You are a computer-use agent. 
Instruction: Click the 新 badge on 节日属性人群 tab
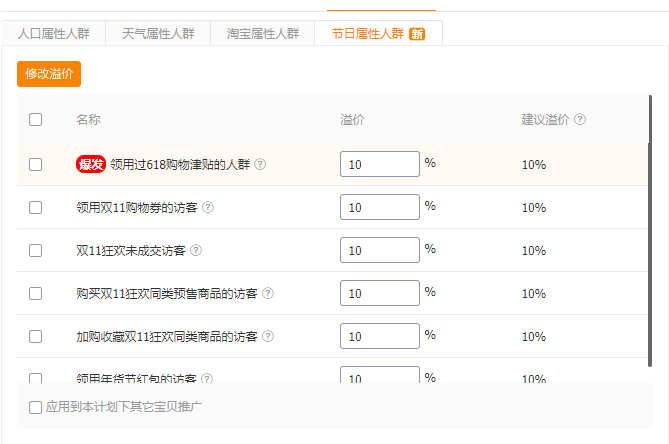tap(417, 34)
